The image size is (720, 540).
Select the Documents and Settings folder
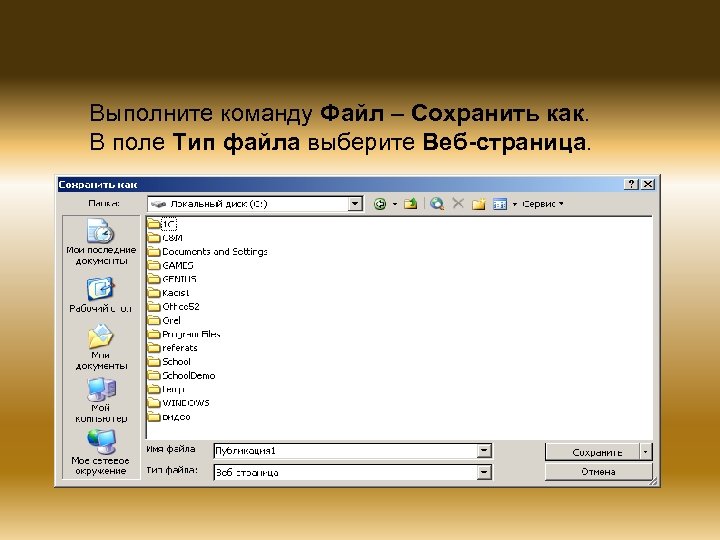click(x=208, y=252)
